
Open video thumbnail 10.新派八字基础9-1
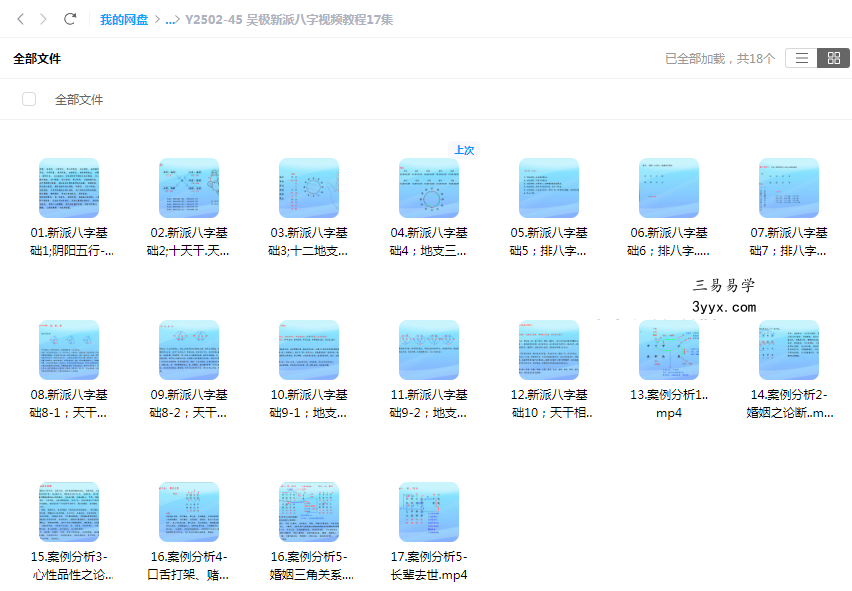coord(309,350)
